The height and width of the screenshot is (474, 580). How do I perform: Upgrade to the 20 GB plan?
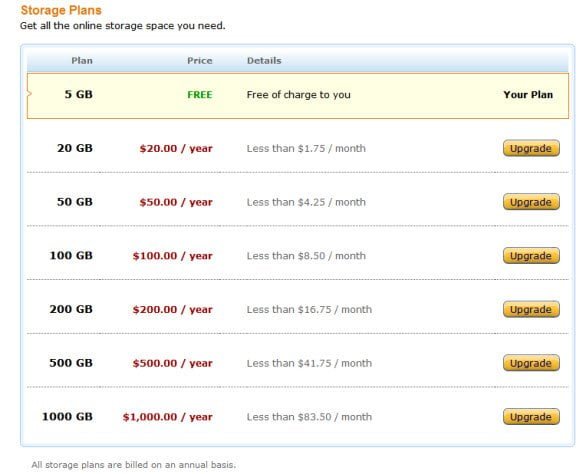click(x=531, y=148)
